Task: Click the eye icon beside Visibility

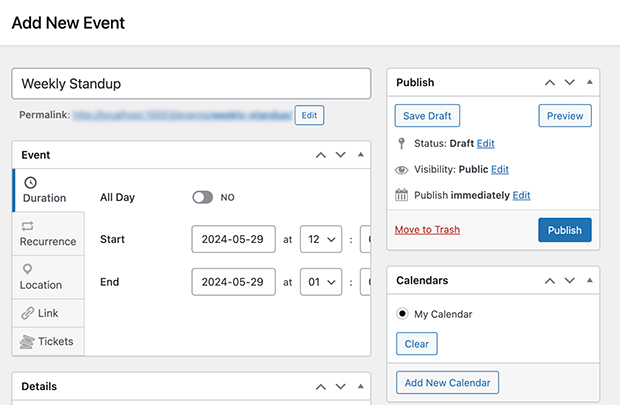Action: [x=401, y=170]
